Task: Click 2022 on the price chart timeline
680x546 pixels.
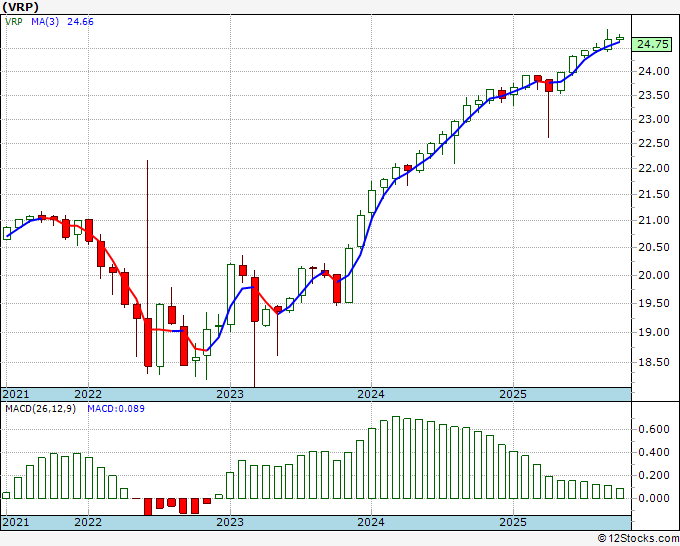Action: tap(88, 394)
